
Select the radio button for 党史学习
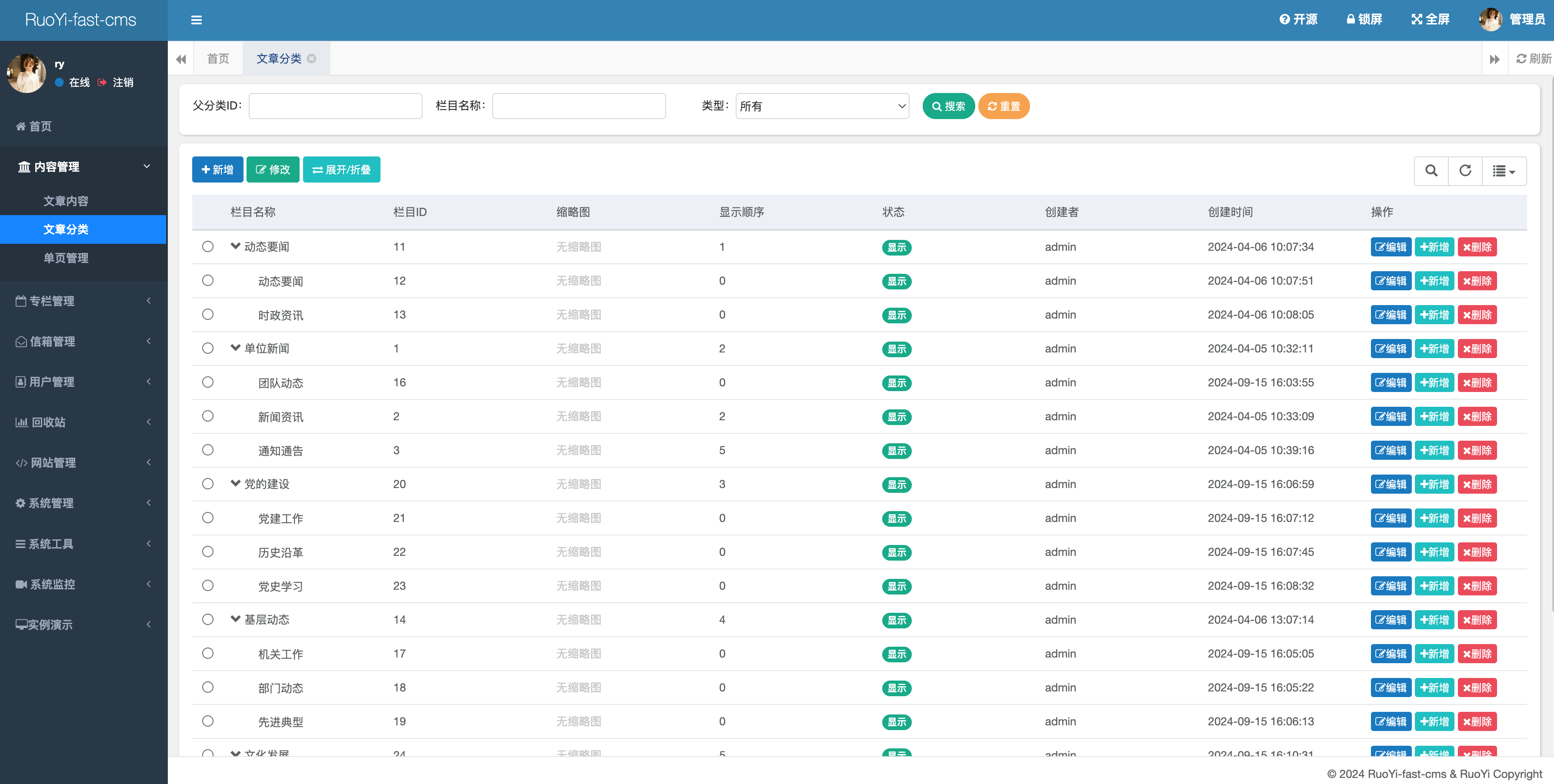207,585
